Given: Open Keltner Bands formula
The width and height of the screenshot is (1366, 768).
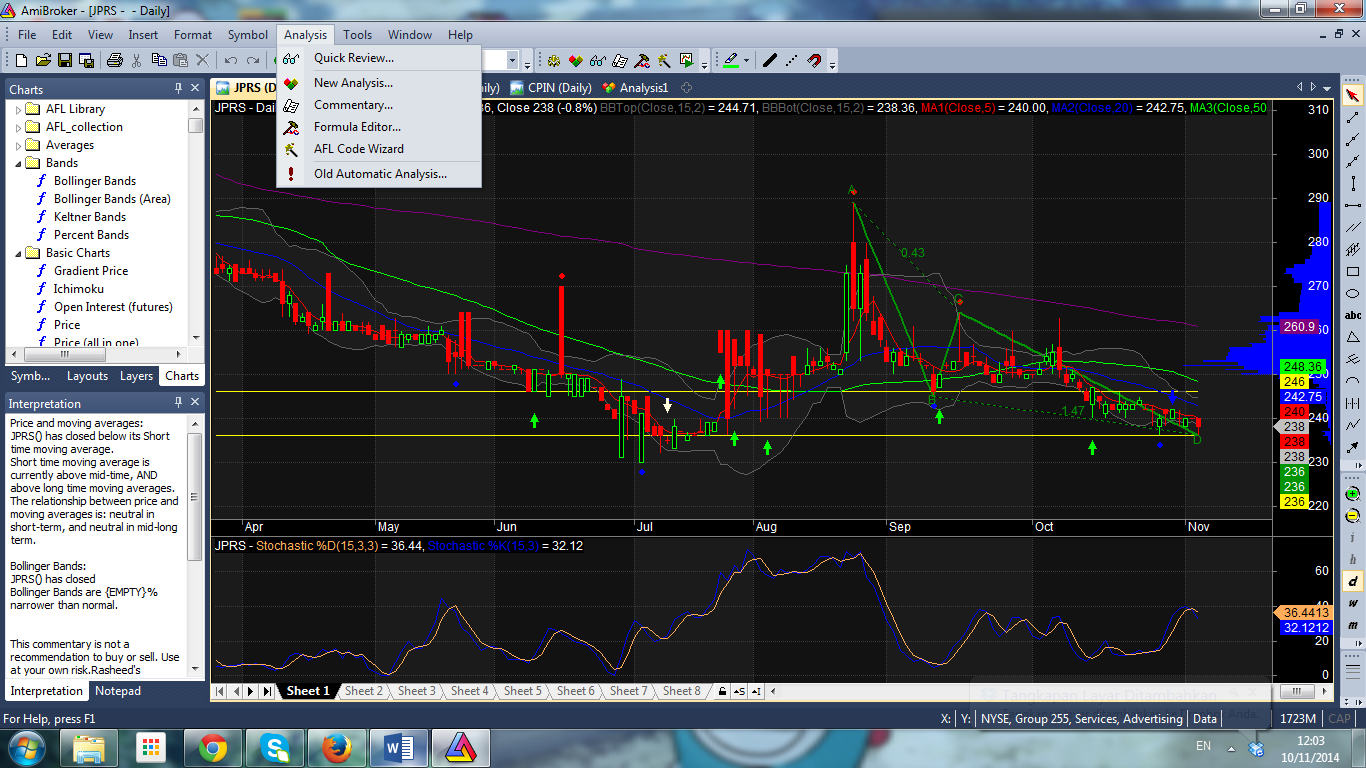Looking at the screenshot, I should 90,217.
